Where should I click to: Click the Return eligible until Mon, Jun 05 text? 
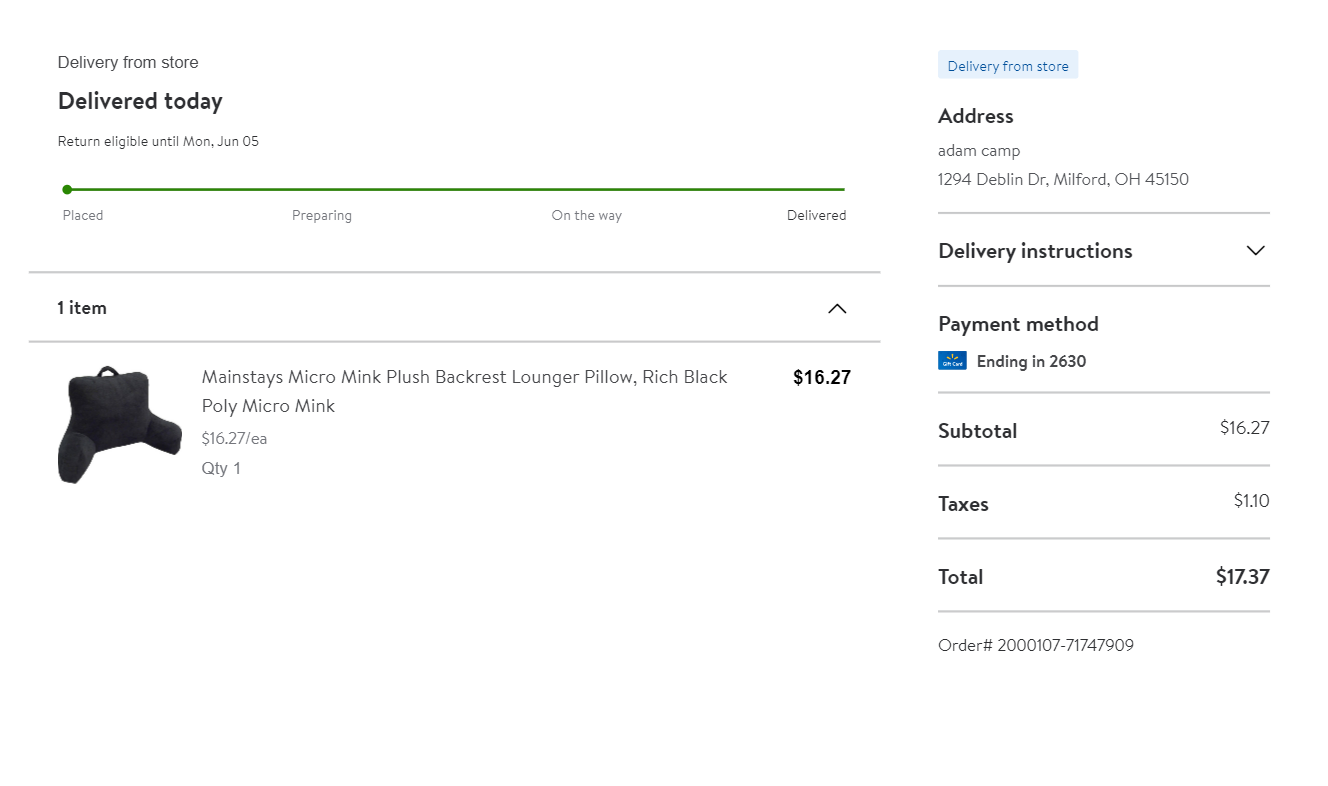158,141
